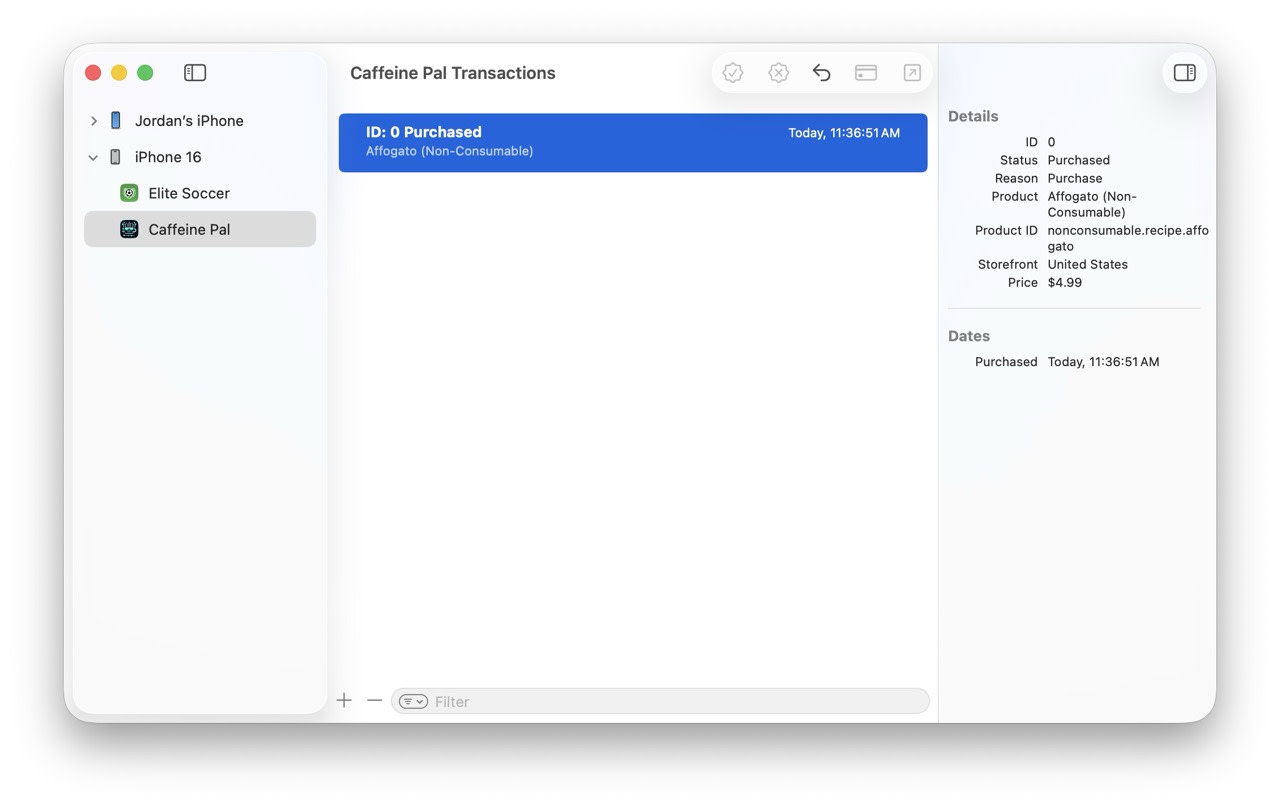Close the window with the red button
This screenshot has height=807, width=1280.
[x=93, y=73]
